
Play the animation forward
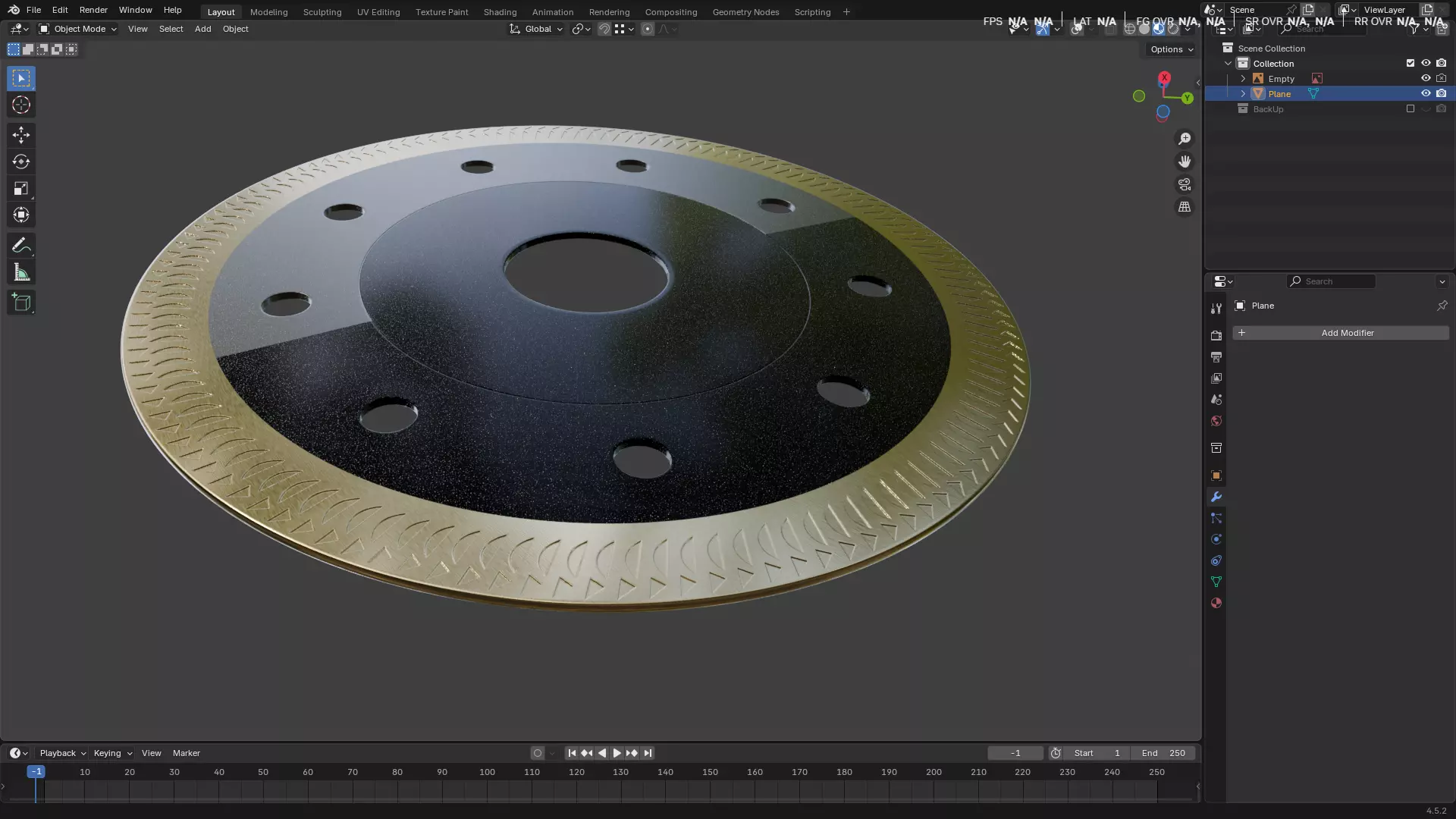click(x=617, y=753)
